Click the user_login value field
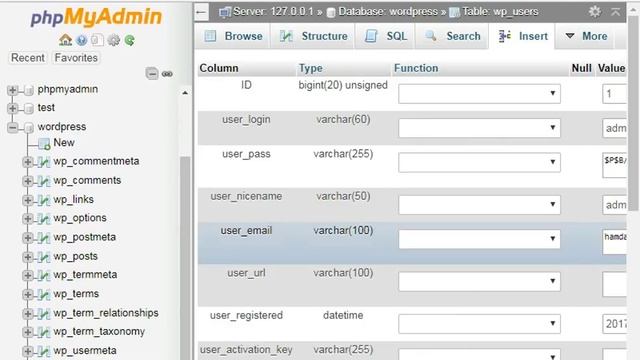Viewport: 640px width, 360px height. 614,128
